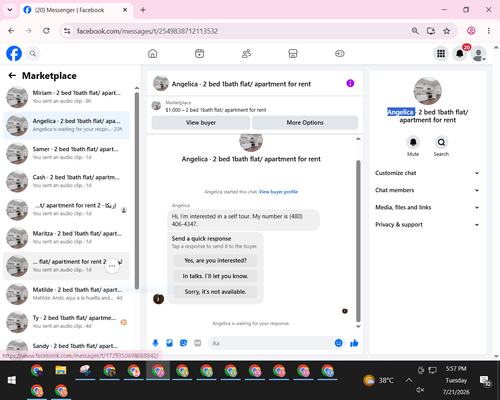Screen dimensions: 500x400
Task: Send a thumbs up like
Action: (354, 343)
